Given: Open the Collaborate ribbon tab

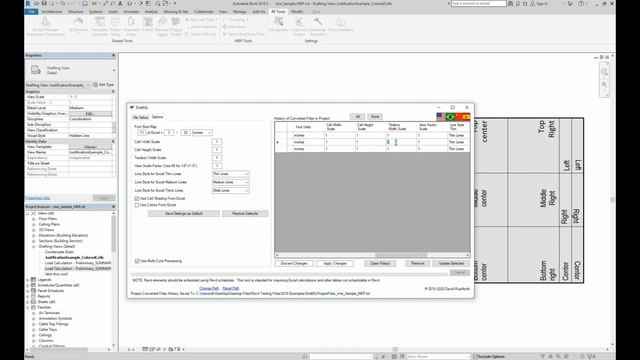Looking at the screenshot, I should click(x=204, y=12).
